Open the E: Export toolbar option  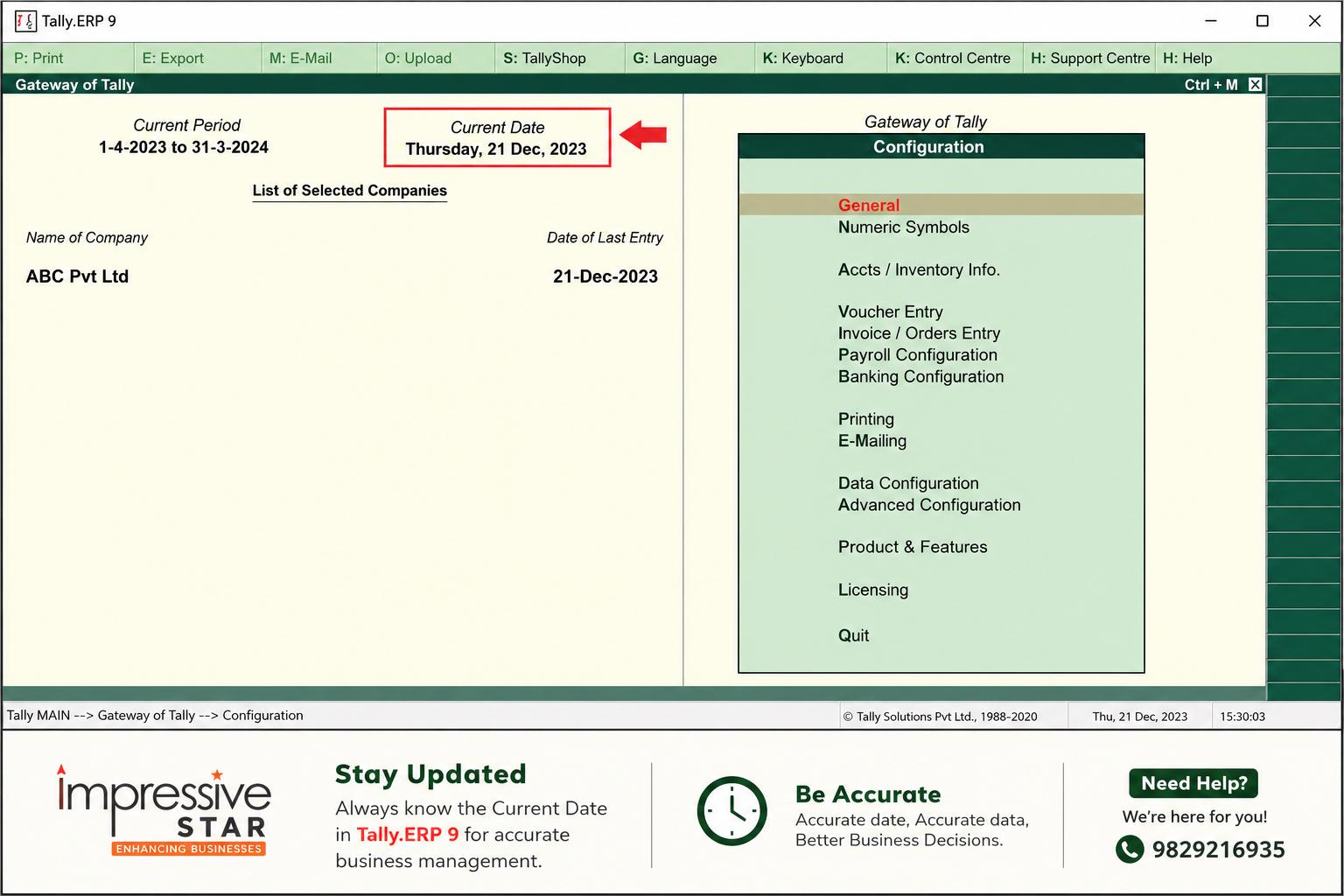[173, 59]
